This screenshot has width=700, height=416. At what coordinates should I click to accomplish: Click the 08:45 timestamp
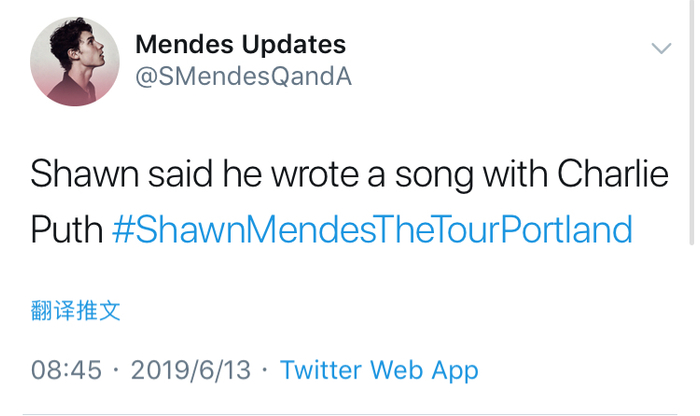click(x=66, y=370)
